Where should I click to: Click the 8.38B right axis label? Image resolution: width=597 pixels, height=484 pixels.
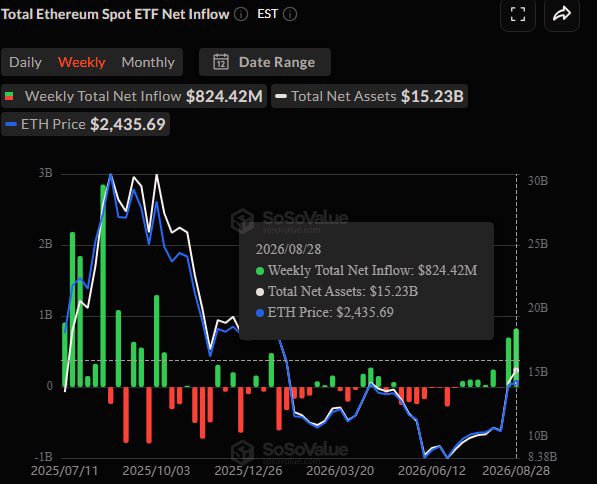point(542,456)
